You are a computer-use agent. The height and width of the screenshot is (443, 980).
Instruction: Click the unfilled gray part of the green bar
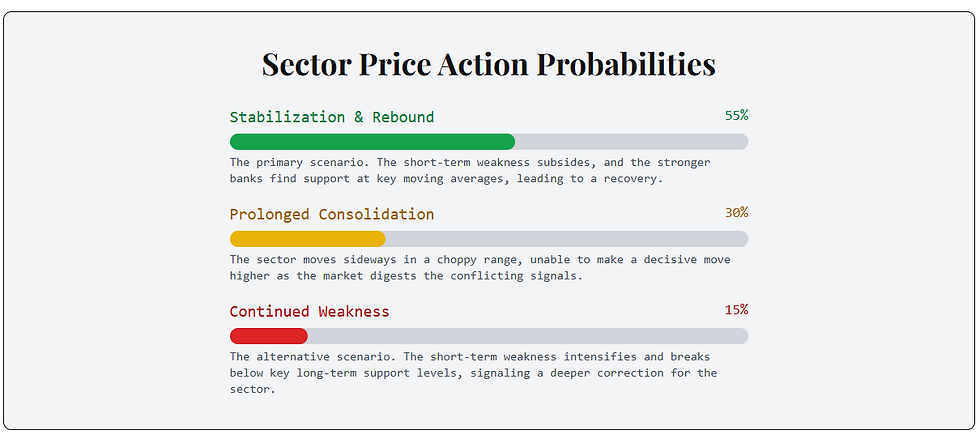[632, 142]
